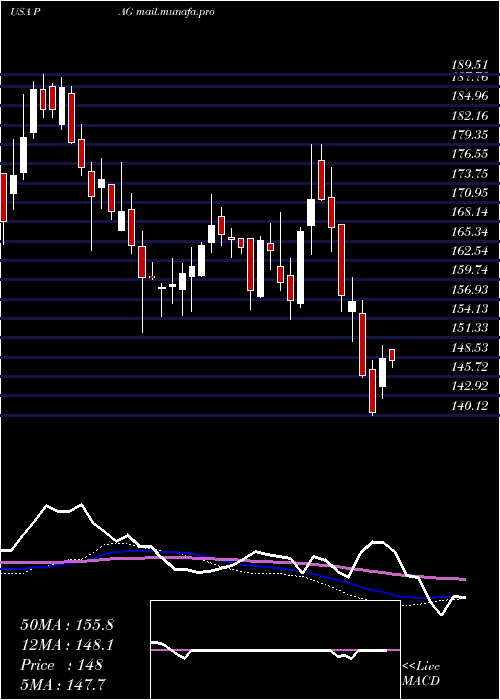The image size is (500, 700).
Task: Click the 5MA : 147.7 readout
Action: (x=64, y=684)
